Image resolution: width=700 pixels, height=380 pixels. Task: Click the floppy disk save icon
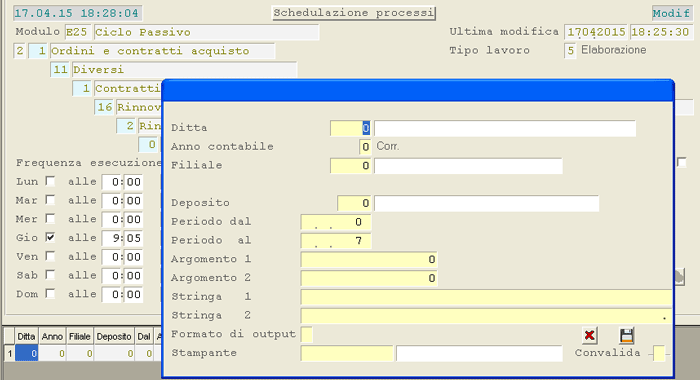(626, 335)
